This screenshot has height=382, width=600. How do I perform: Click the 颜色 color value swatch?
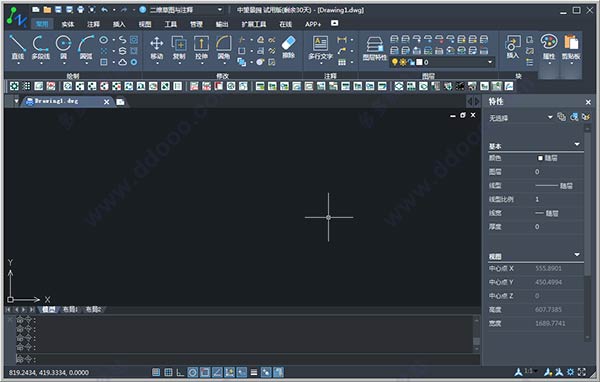(x=541, y=158)
